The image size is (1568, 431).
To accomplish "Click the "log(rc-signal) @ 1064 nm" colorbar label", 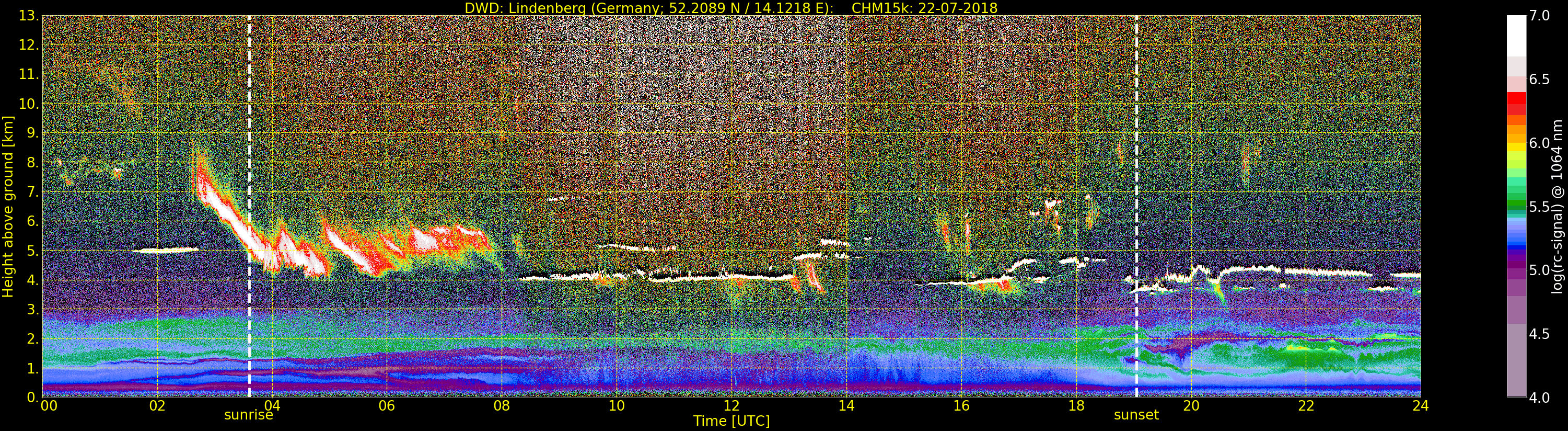I will 1557,207.
